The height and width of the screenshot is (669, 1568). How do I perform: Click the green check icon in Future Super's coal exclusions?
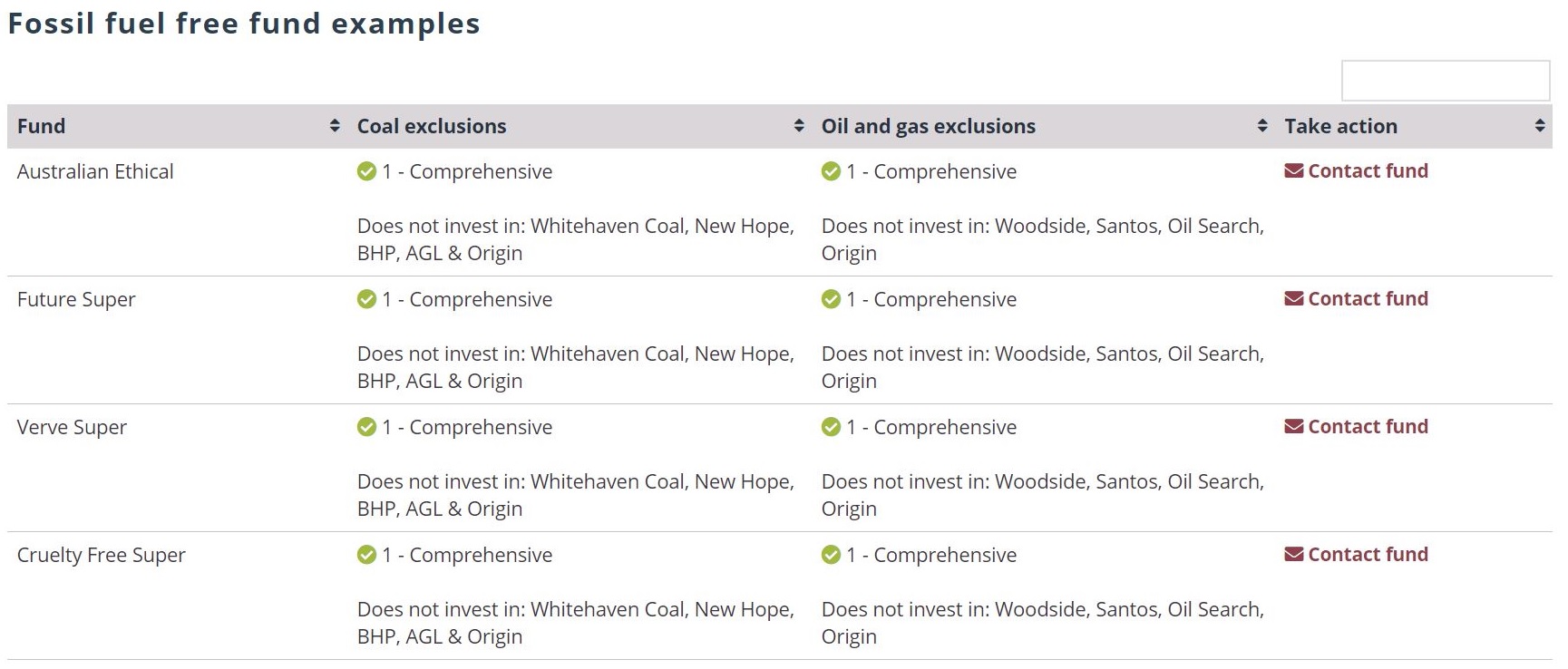pos(366,299)
